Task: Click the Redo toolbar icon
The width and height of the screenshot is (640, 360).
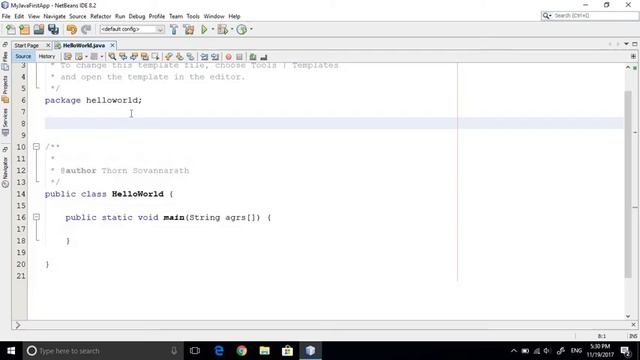Action: 86,29
